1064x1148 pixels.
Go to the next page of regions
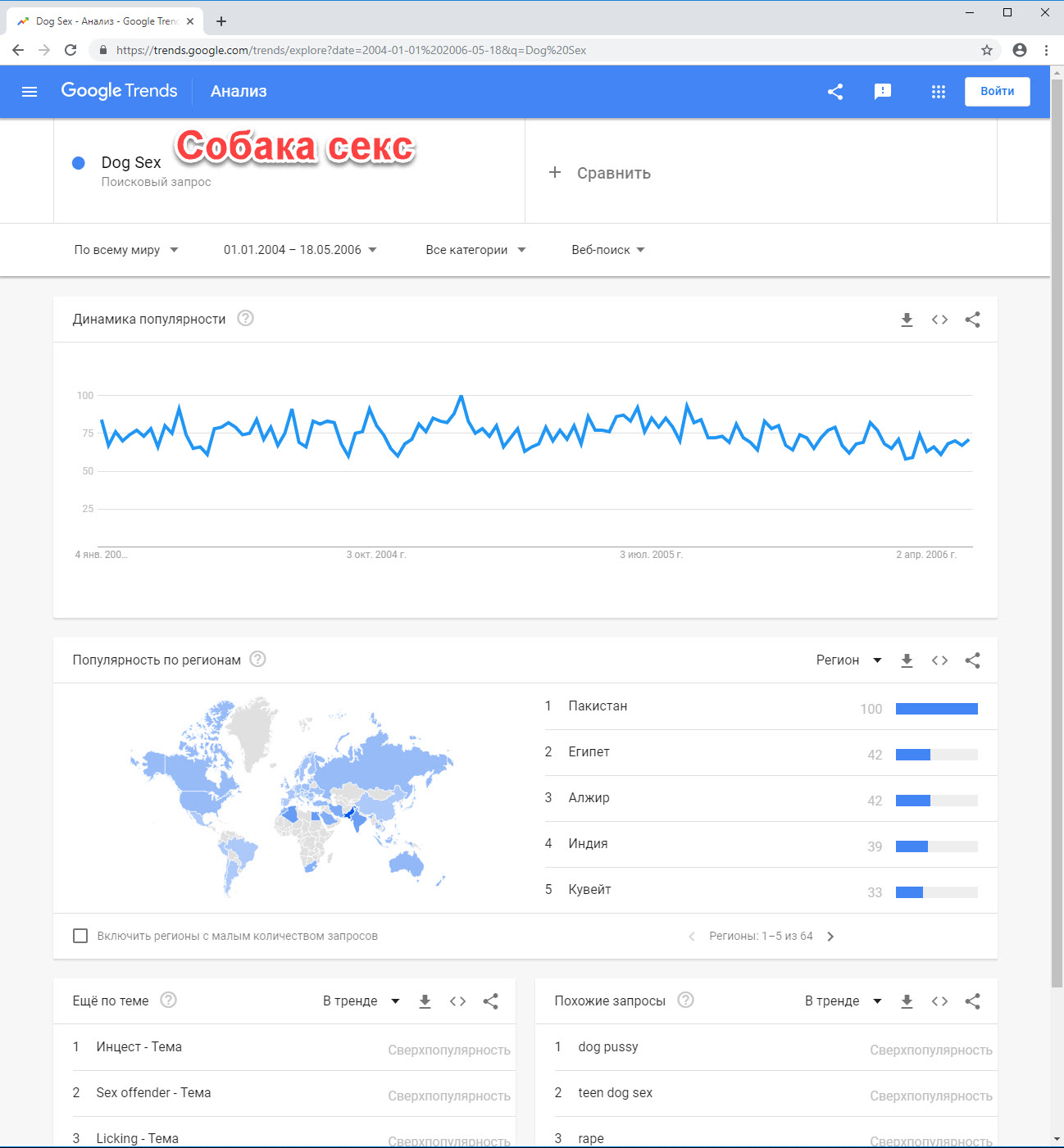pos(830,937)
